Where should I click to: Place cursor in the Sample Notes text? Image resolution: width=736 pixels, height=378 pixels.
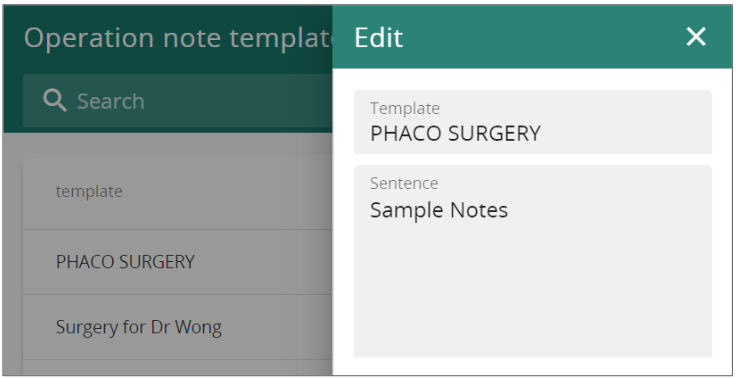tap(439, 210)
